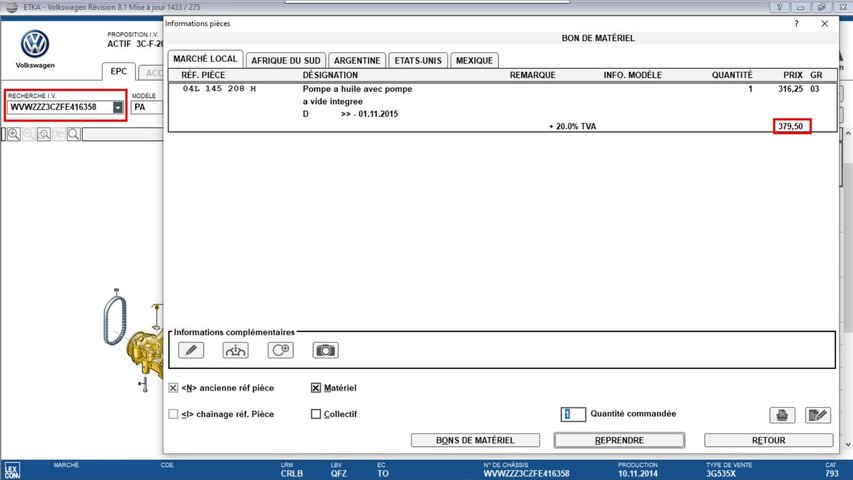Click the zoom-to-area magnifier icon
853x480 pixels.
44,134
